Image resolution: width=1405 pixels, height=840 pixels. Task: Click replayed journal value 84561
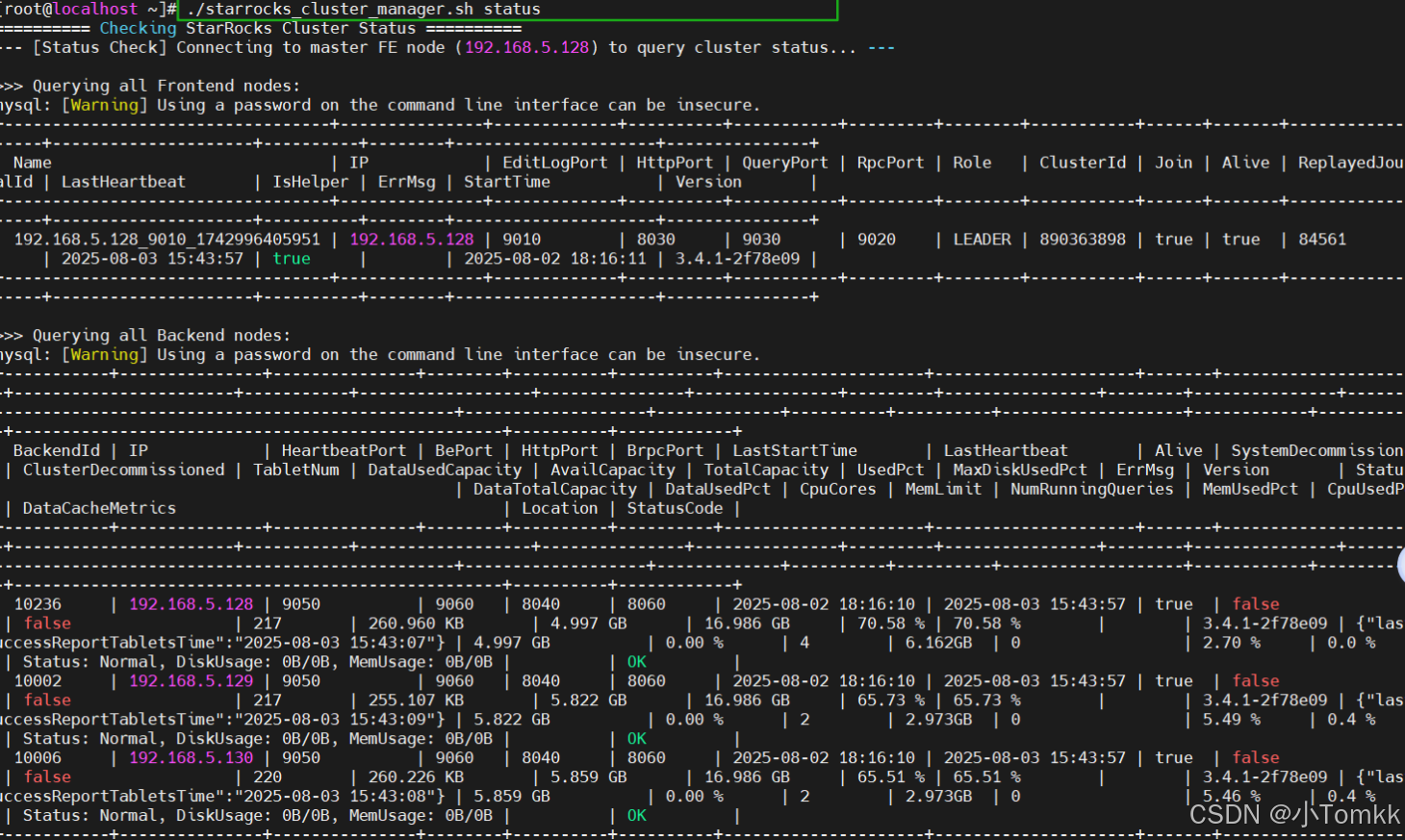[1322, 240]
